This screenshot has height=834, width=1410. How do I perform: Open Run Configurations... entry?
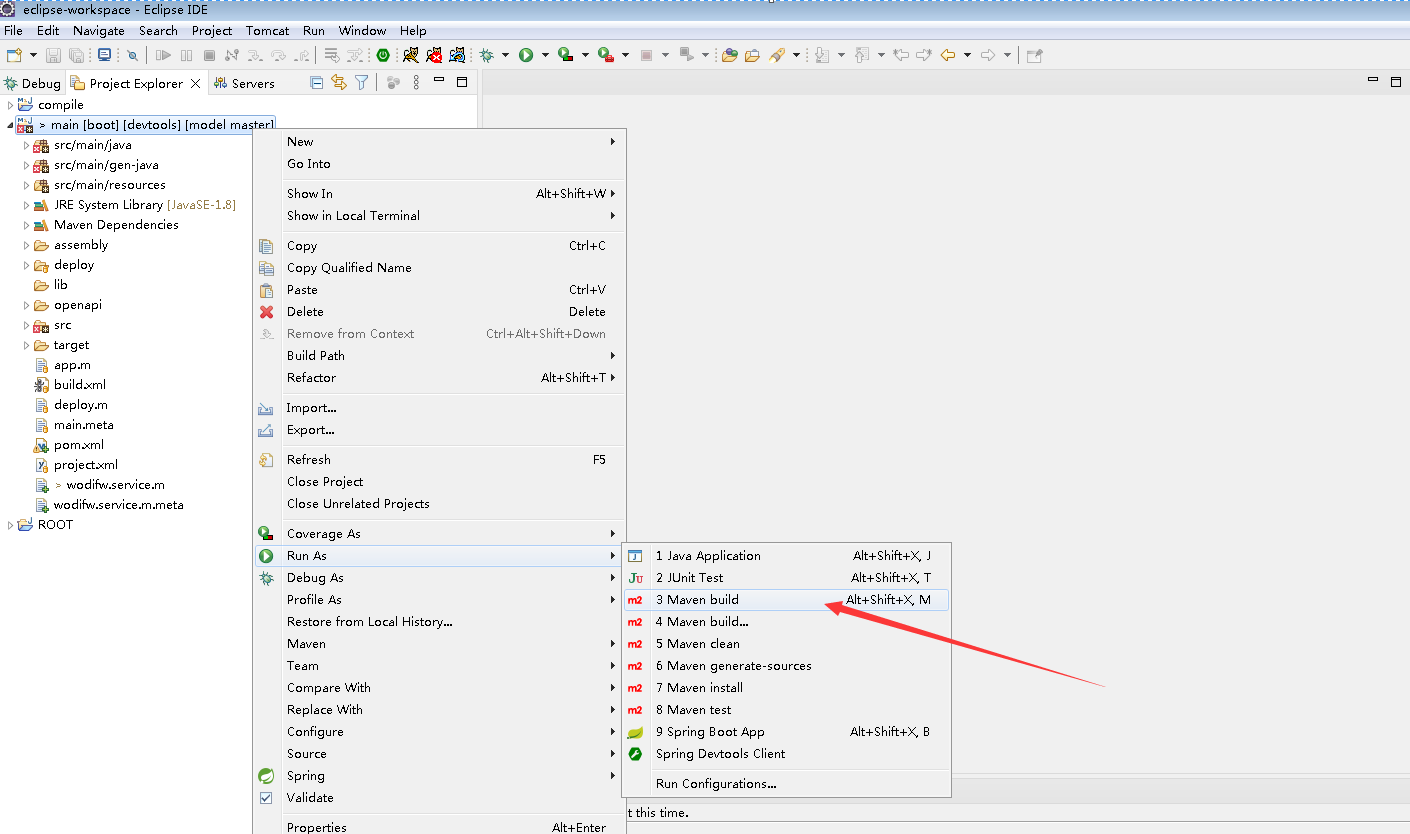tap(785, 784)
